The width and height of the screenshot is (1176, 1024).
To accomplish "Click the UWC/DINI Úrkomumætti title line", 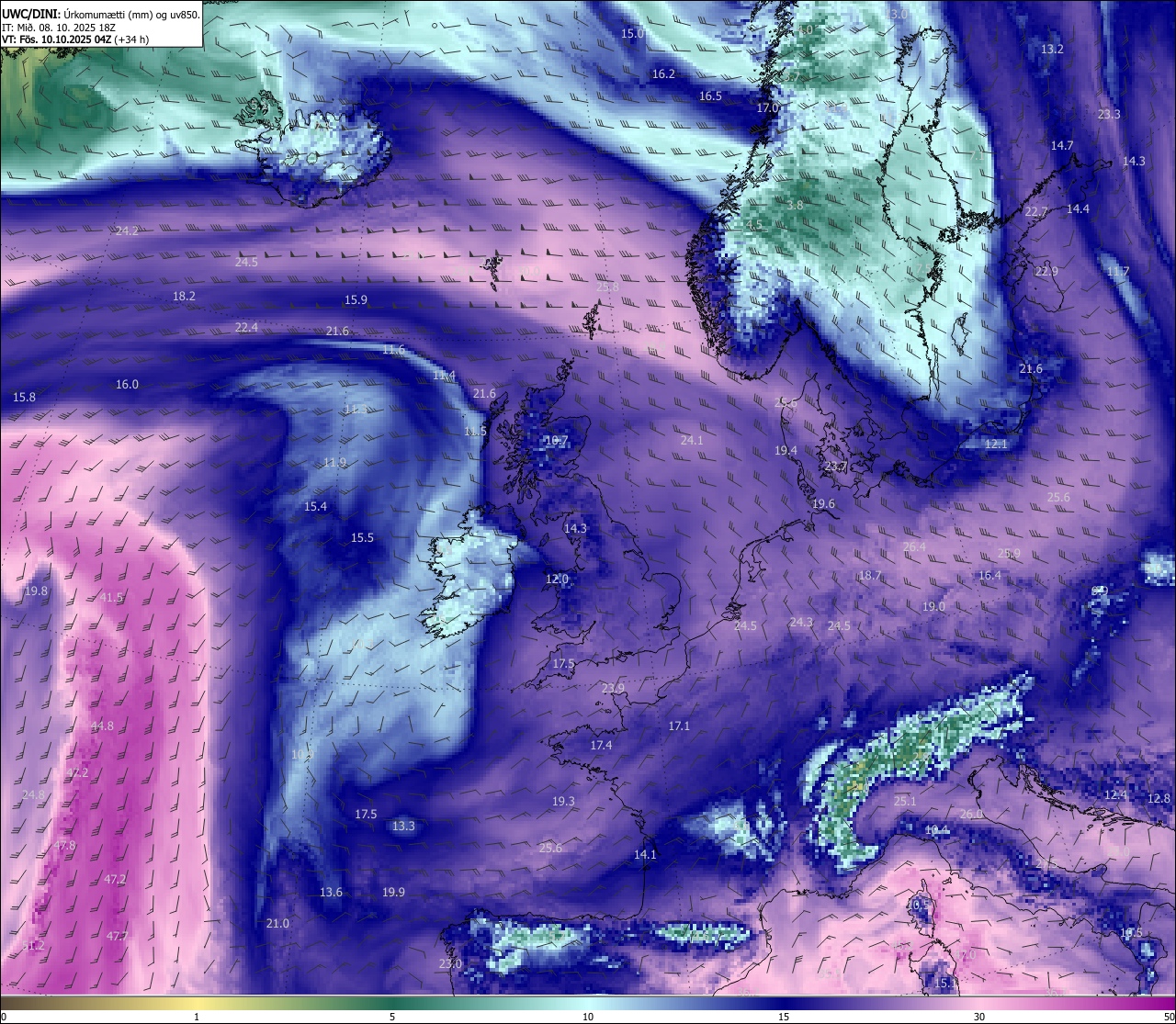I will click(101, 14).
